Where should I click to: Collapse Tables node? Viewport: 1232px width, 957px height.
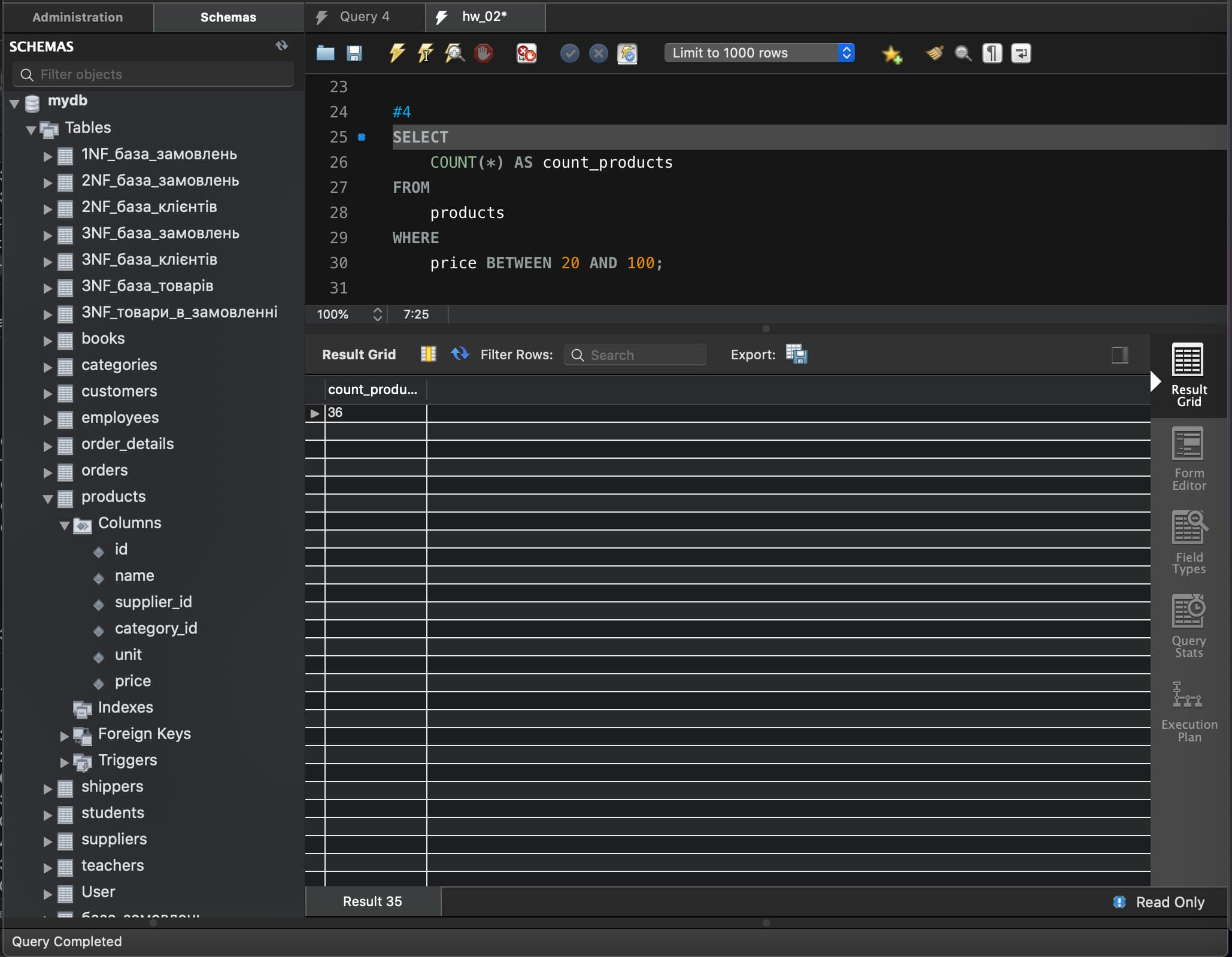coord(31,129)
